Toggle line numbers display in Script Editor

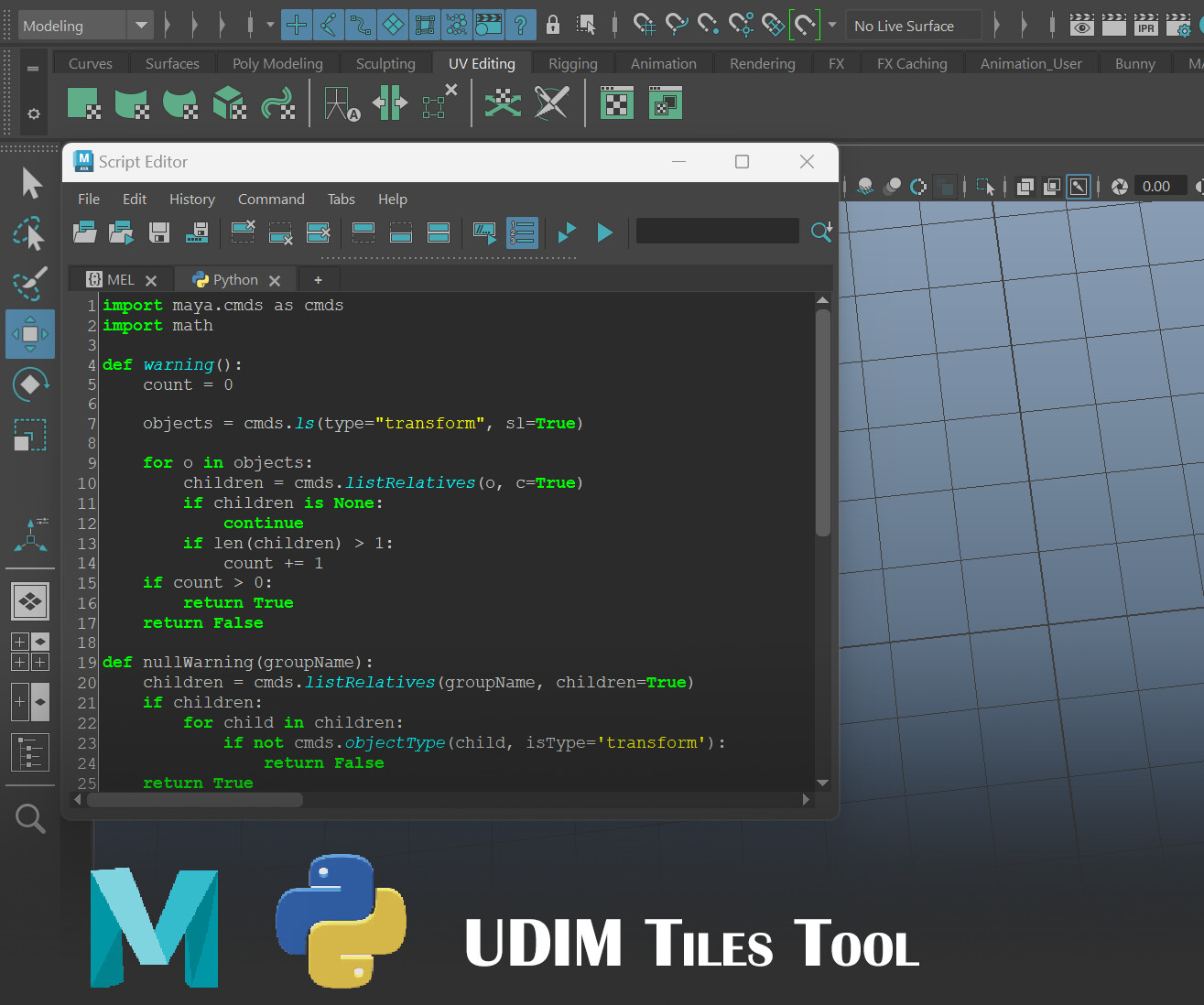(x=522, y=232)
